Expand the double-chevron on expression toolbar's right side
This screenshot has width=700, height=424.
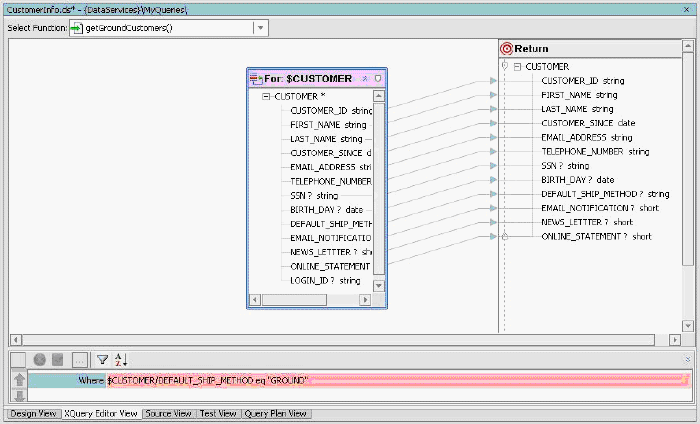click(687, 358)
